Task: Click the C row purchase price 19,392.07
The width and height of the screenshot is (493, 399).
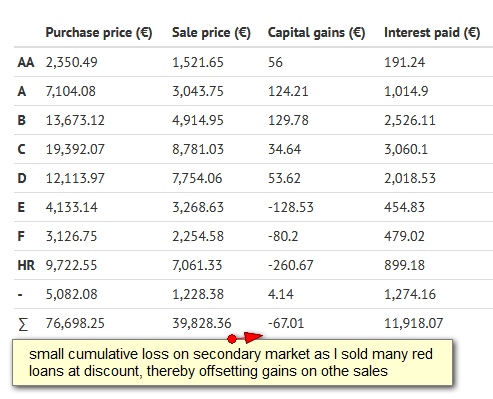Action: pos(75,149)
